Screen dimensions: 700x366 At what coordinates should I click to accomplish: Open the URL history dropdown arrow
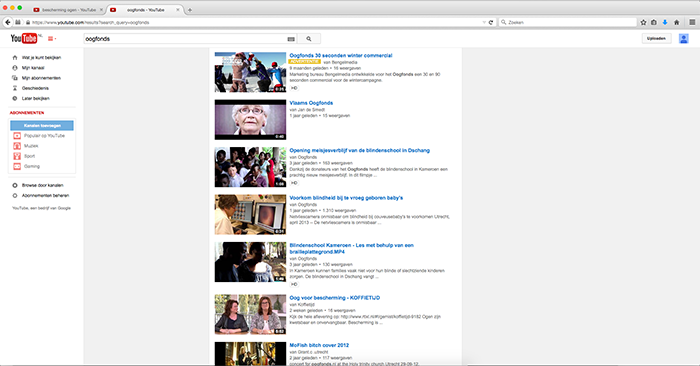click(484, 22)
